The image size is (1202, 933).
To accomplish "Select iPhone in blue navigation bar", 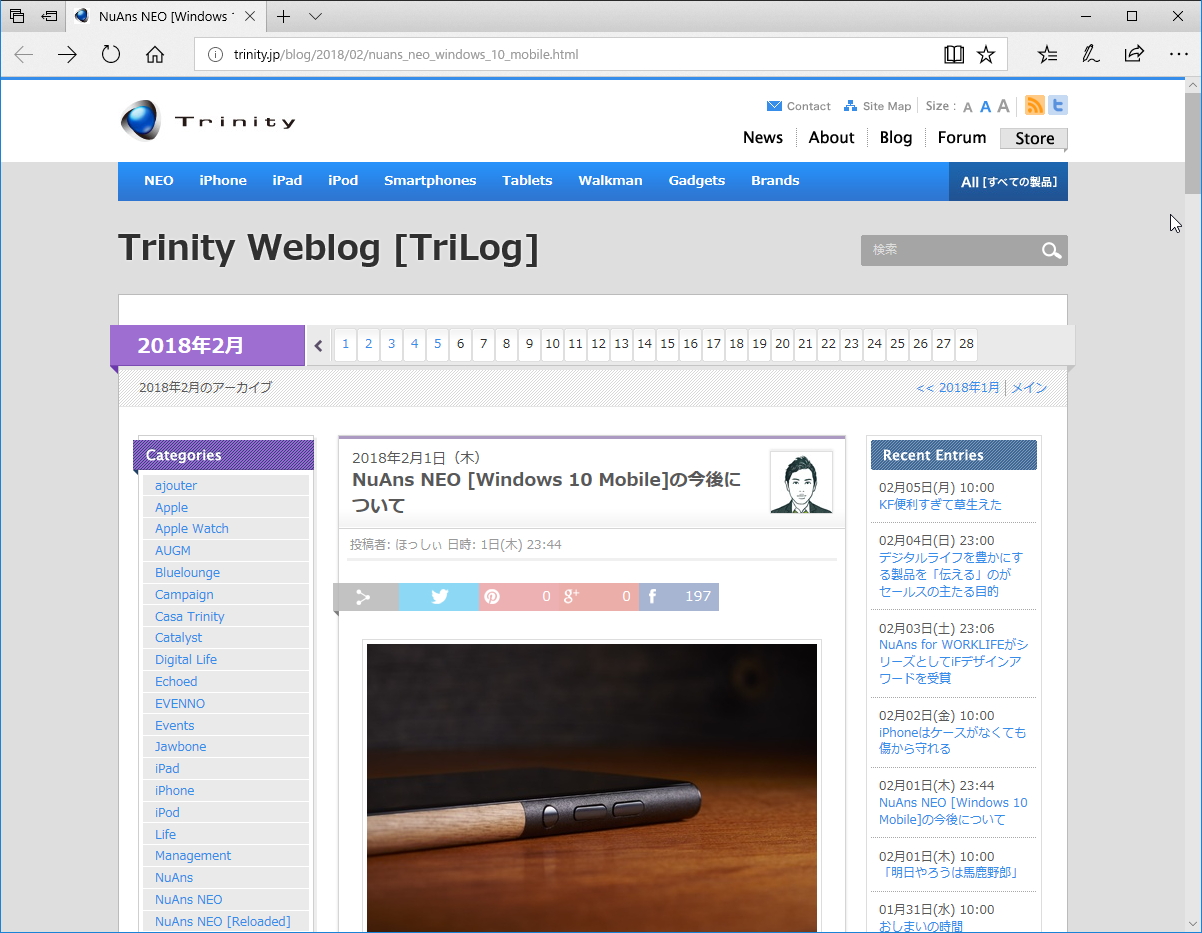I will click(223, 181).
